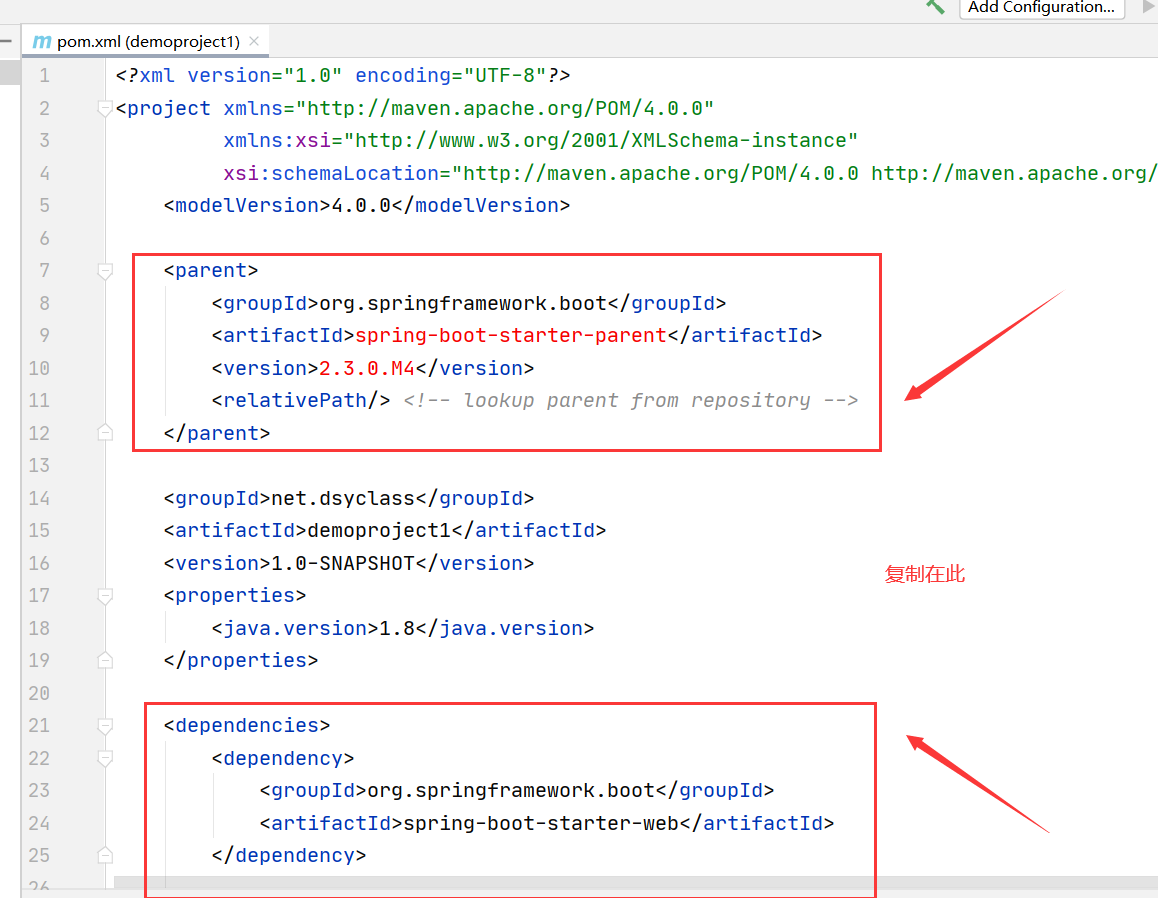The width and height of the screenshot is (1158, 898).
Task: Collapse the parent block at line 7
Action: (105, 271)
